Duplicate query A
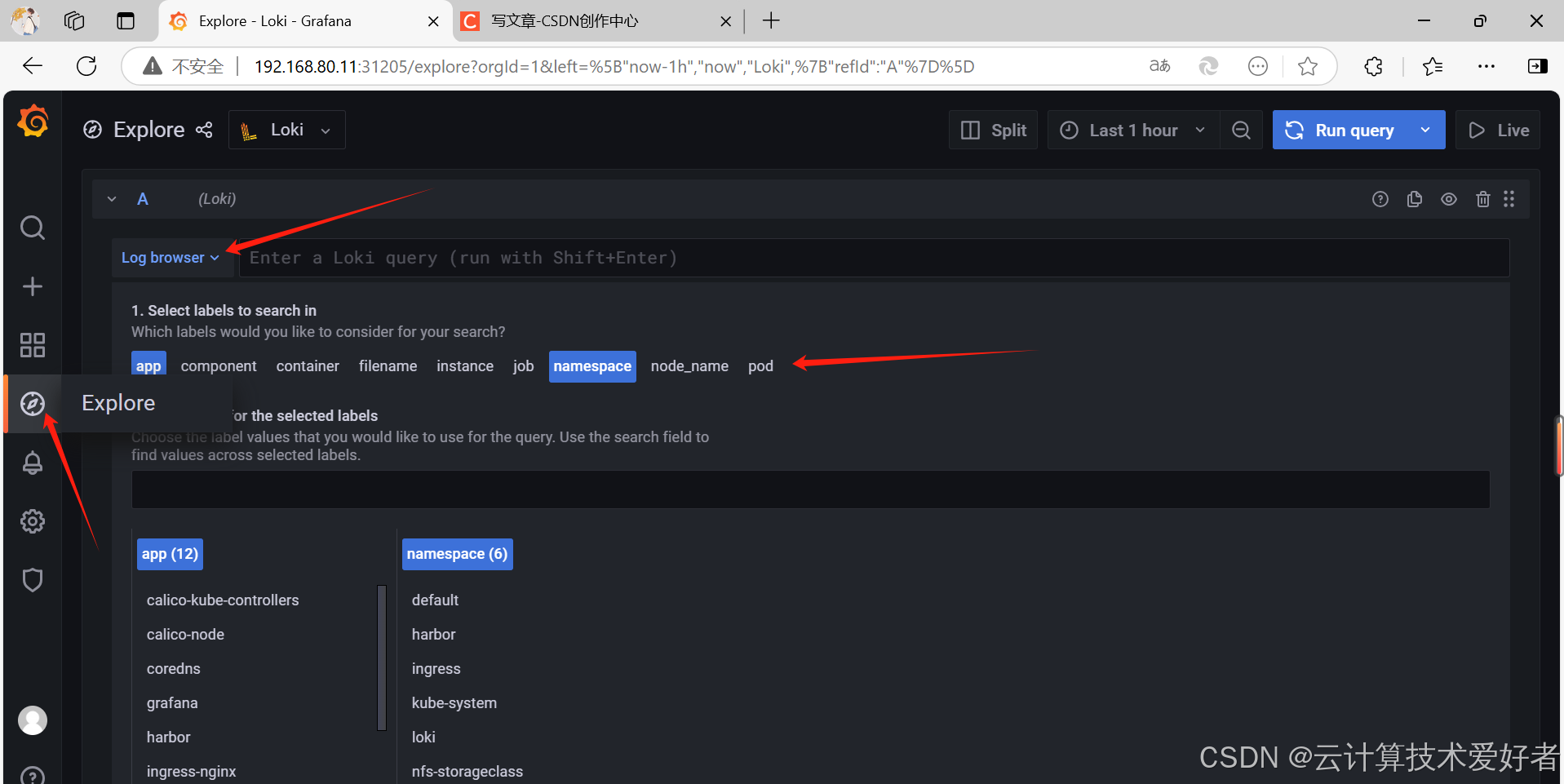The image size is (1564, 784). click(1415, 199)
